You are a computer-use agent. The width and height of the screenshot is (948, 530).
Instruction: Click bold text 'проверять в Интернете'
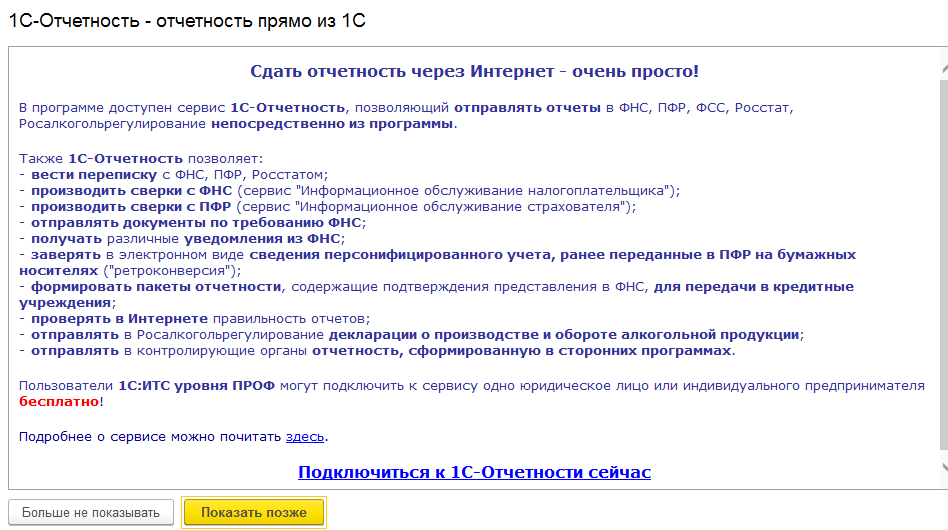tap(120, 318)
